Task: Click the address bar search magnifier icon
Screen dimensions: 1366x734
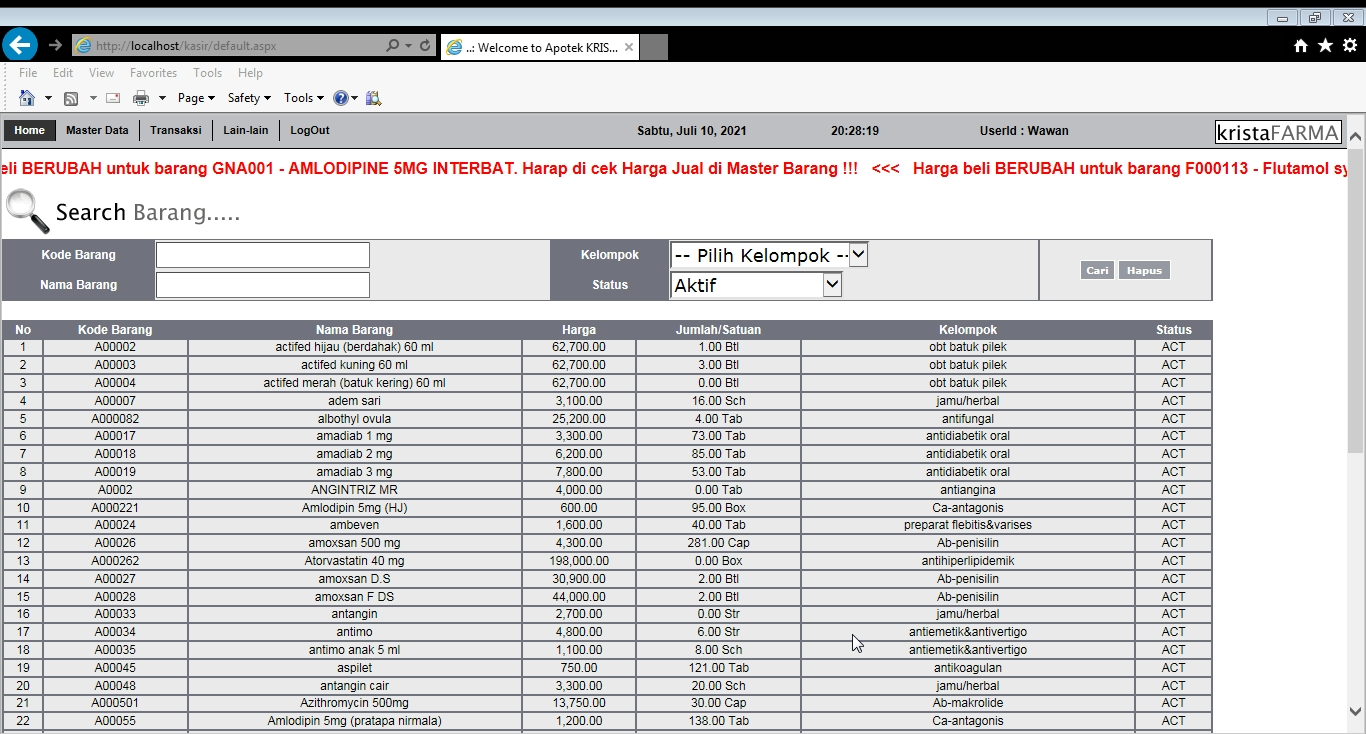Action: 394,45
